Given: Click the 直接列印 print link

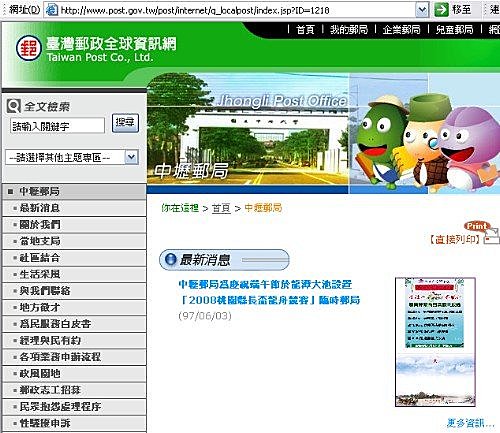Looking at the screenshot, I should [455, 239].
